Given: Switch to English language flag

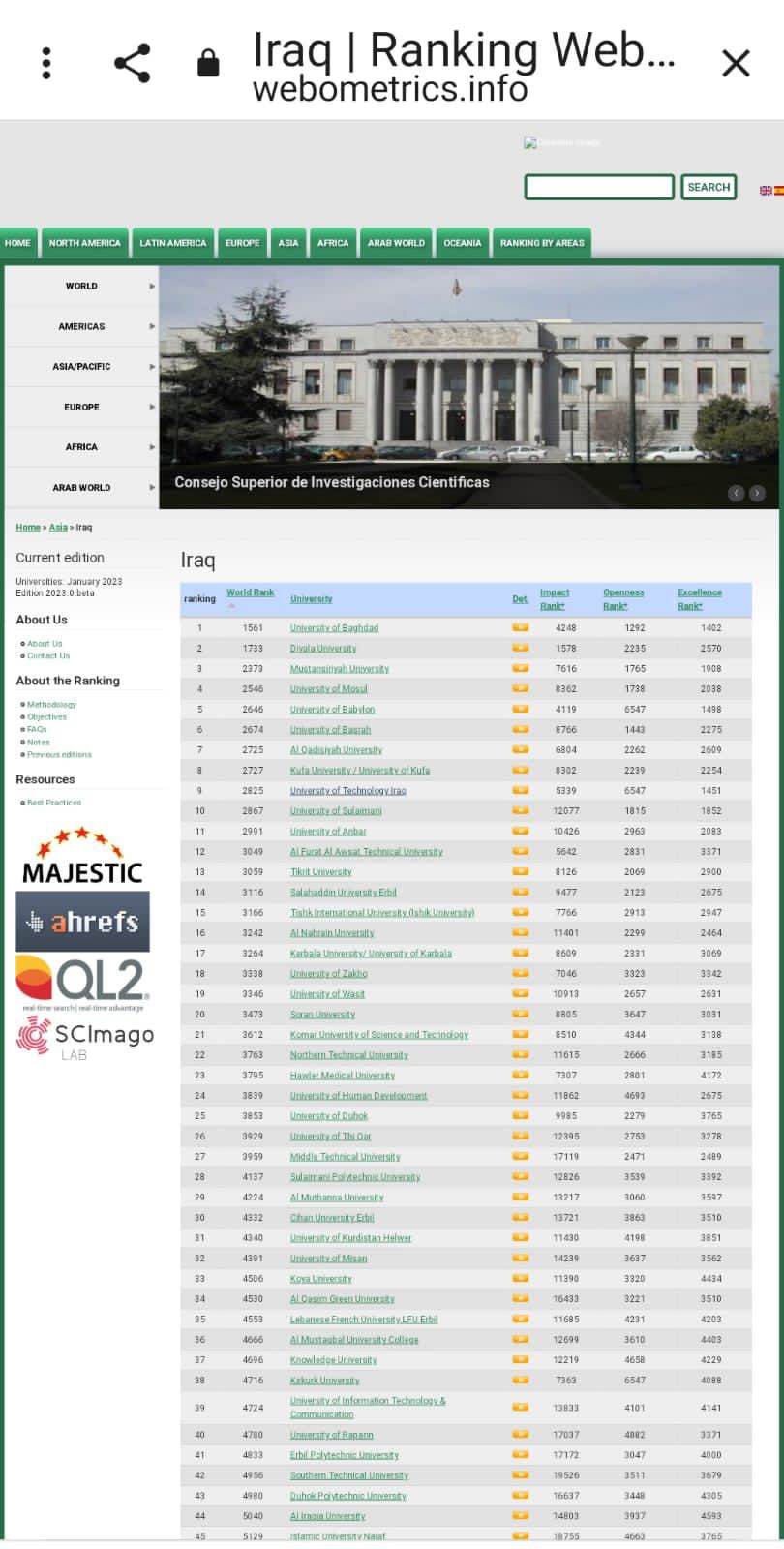Looking at the screenshot, I should point(766,191).
